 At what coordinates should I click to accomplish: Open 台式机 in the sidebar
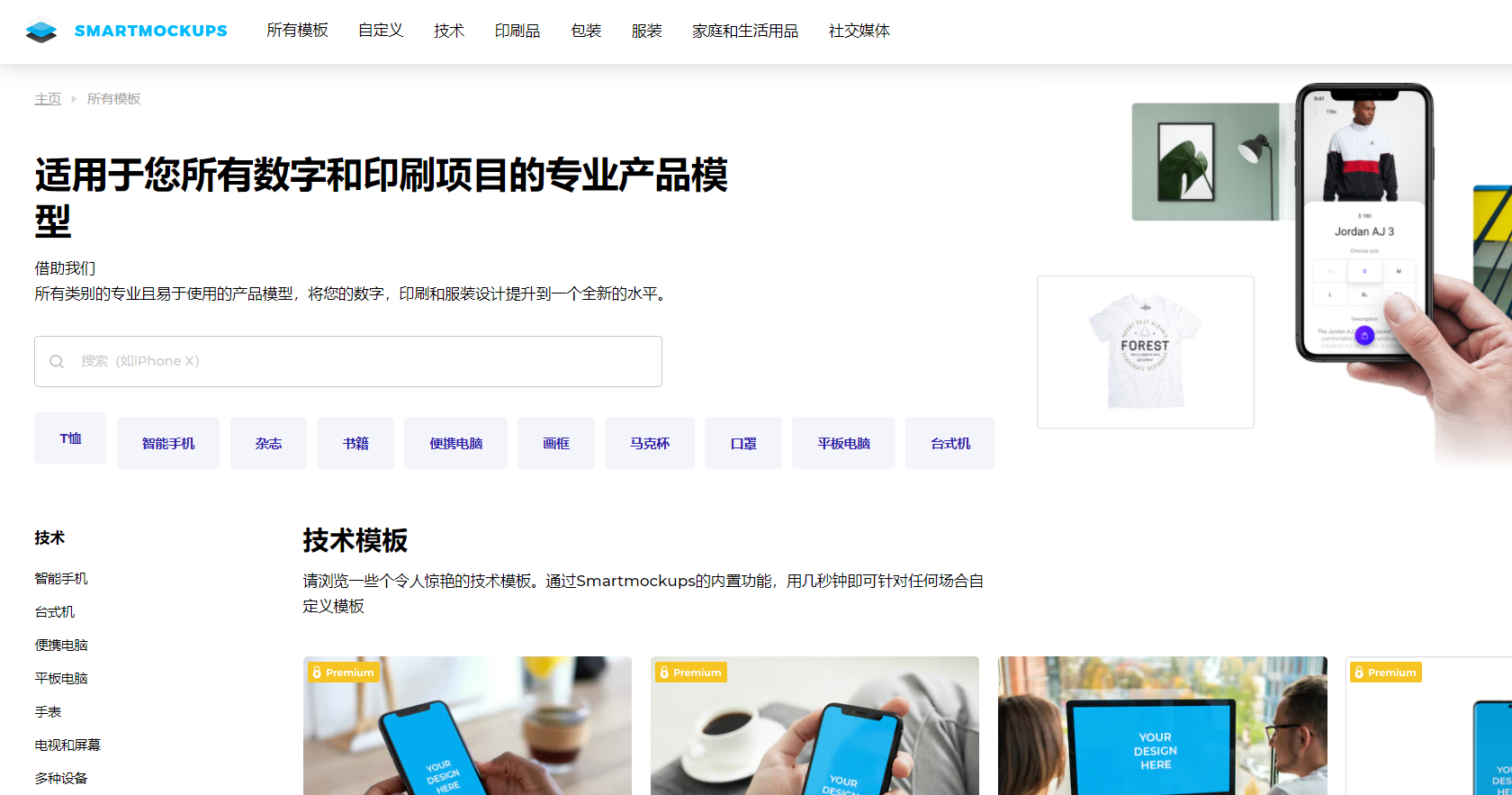[x=55, y=611]
